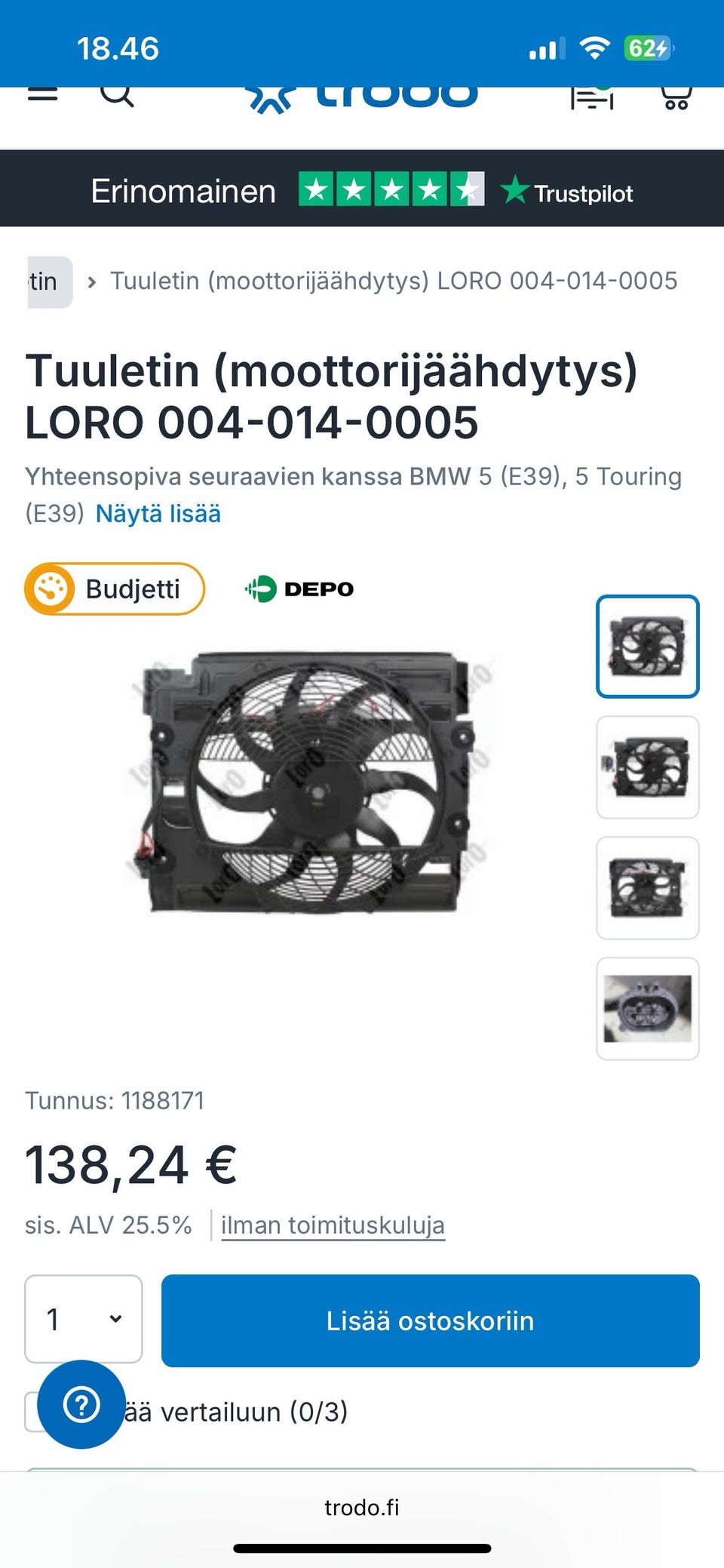724x1568 pixels.
Task: Select the first fan thumbnail
Action: coord(648,646)
